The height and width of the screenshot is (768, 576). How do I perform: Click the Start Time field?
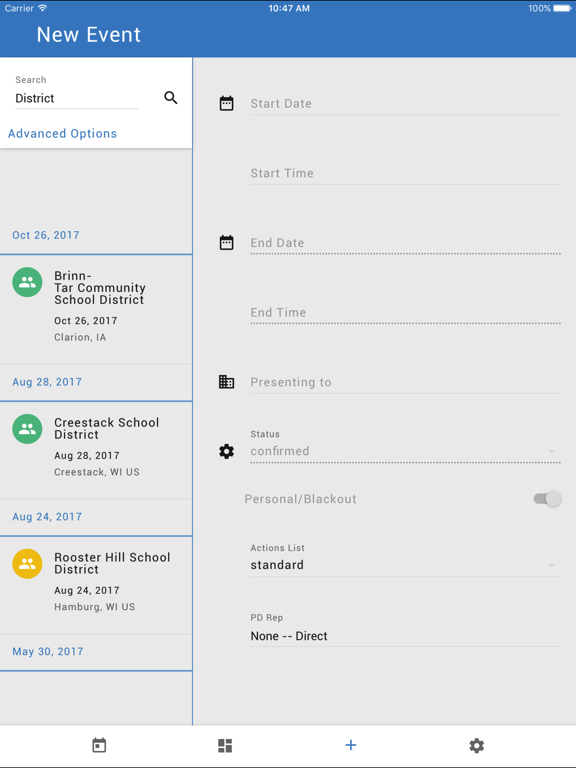405,173
